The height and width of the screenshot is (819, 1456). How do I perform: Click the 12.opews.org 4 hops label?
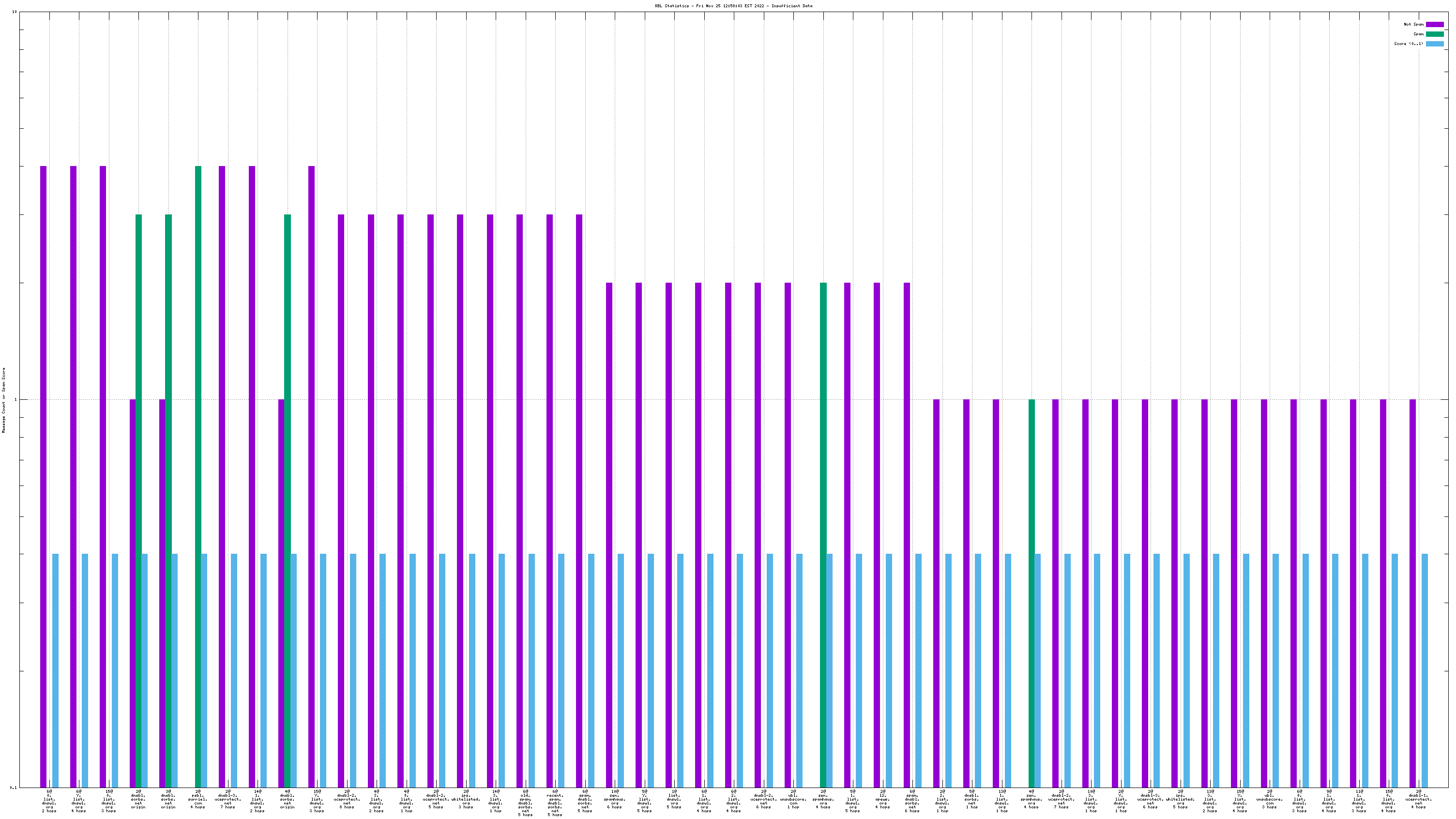click(x=882, y=799)
